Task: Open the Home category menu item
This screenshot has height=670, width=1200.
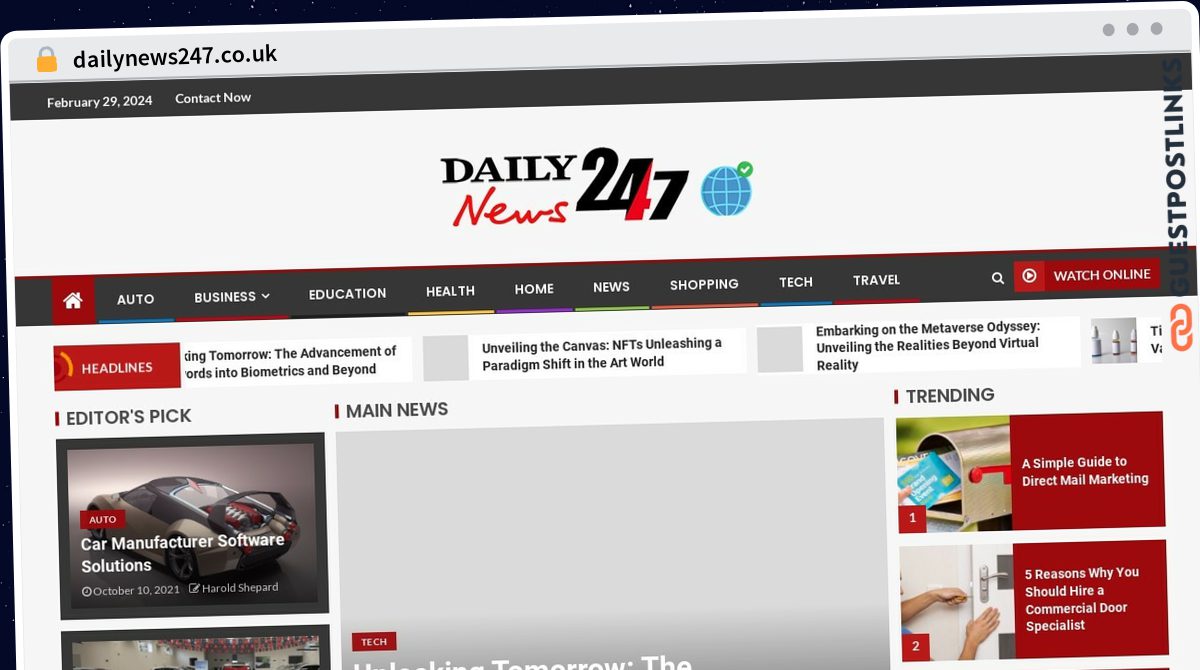Action: pyautogui.click(x=534, y=289)
